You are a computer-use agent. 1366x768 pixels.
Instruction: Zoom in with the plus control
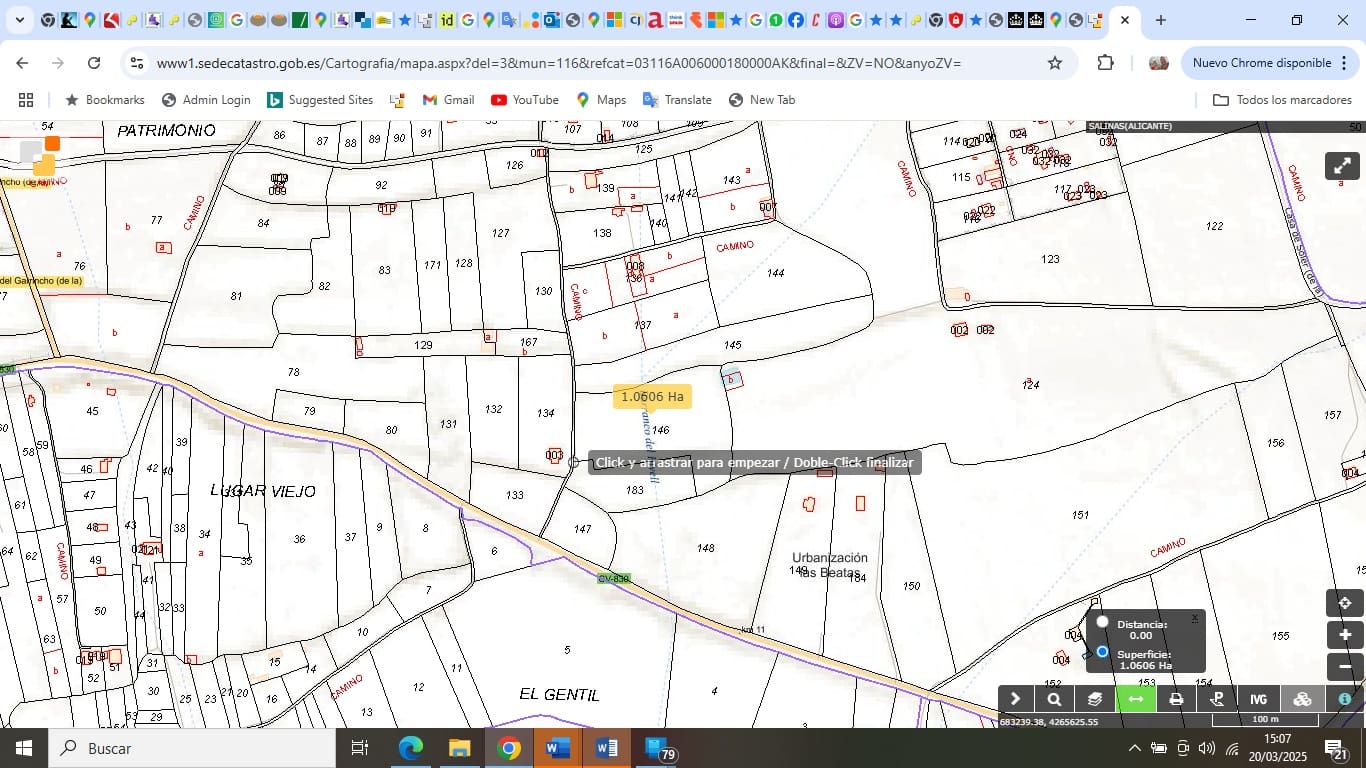tap(1345, 634)
